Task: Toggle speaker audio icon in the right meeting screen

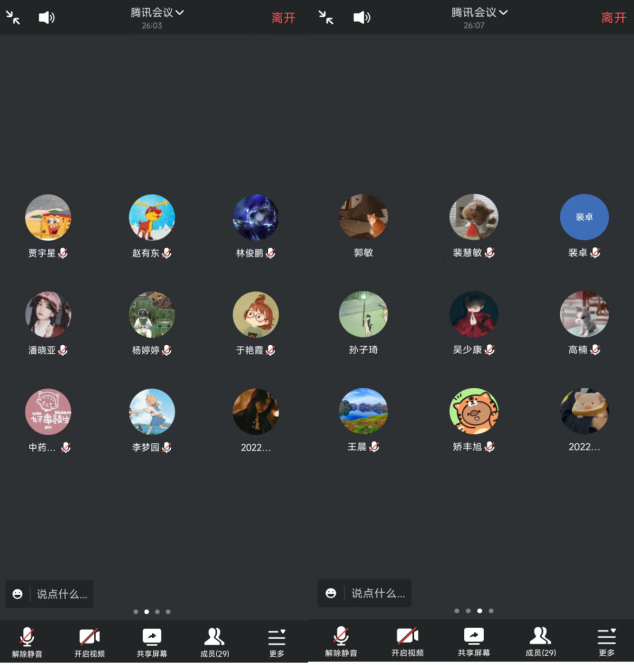Action: coord(361,17)
